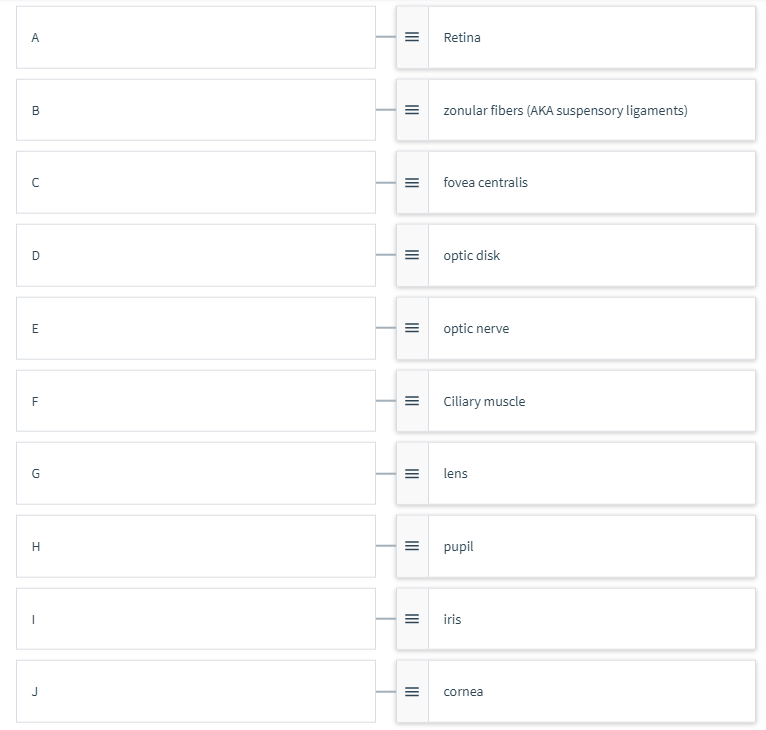
Task: Select the lens reorder handle
Action: tap(412, 473)
